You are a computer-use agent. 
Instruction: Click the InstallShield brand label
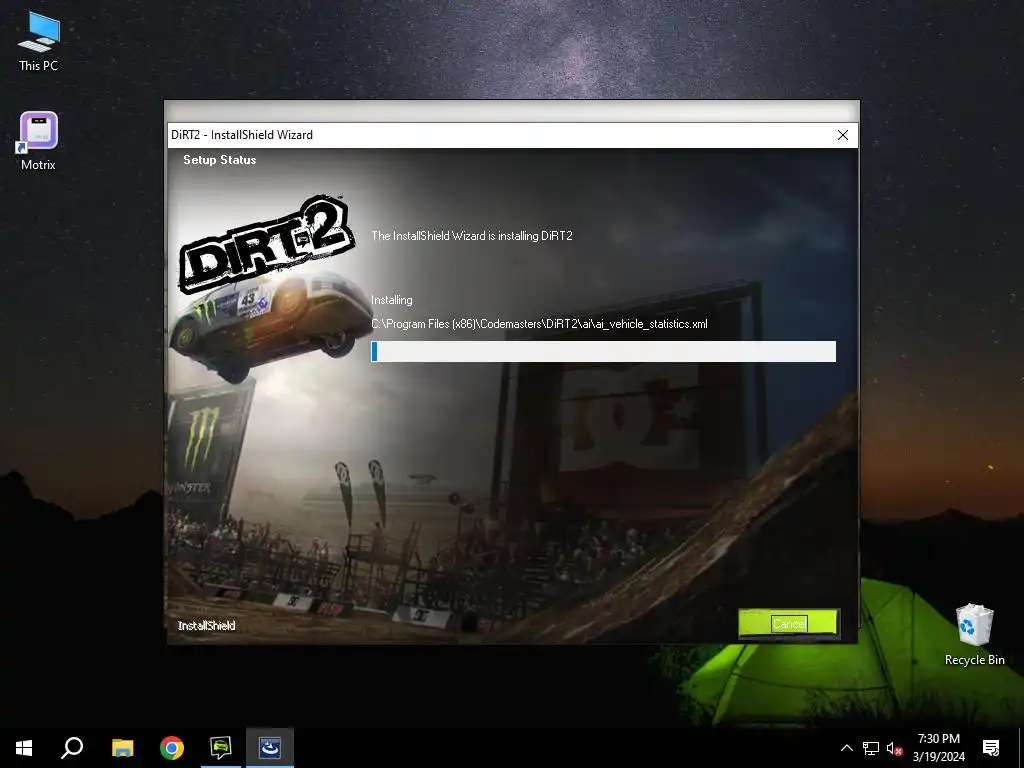tap(206, 626)
